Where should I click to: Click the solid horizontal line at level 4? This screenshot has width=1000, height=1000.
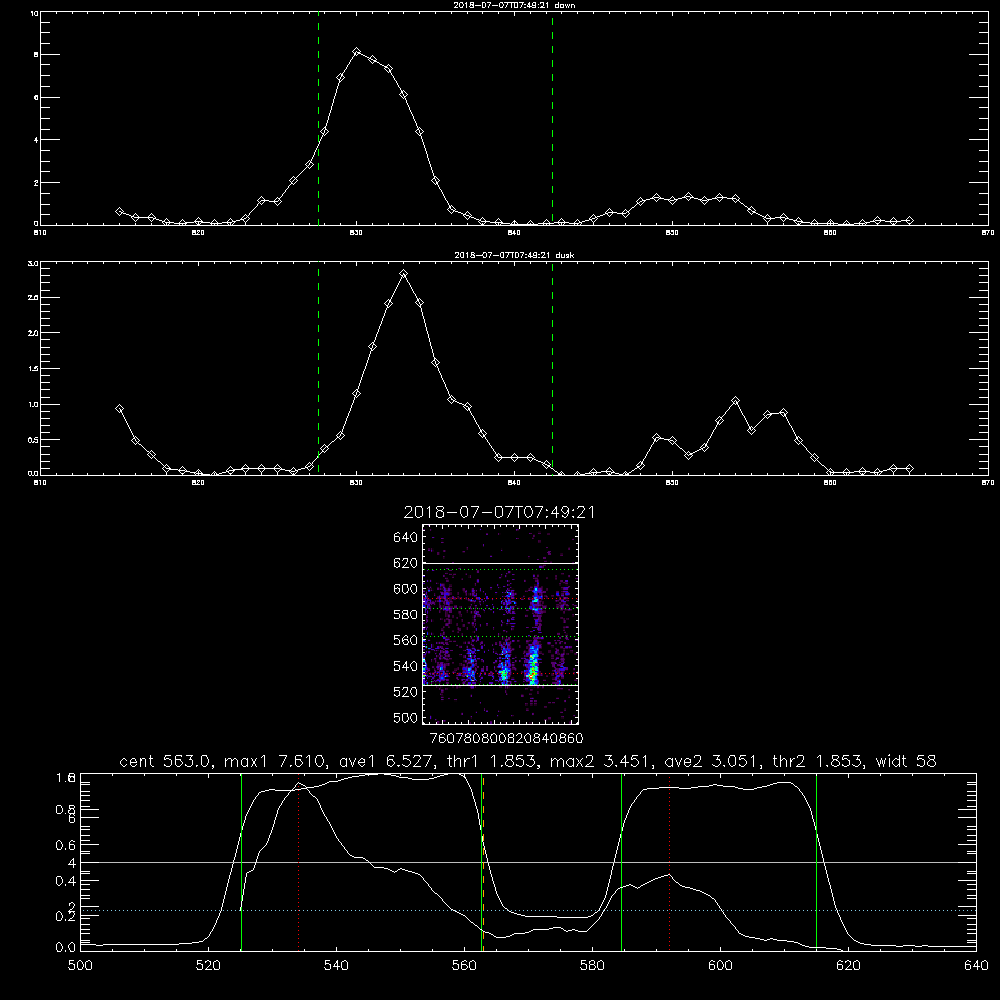(528, 862)
